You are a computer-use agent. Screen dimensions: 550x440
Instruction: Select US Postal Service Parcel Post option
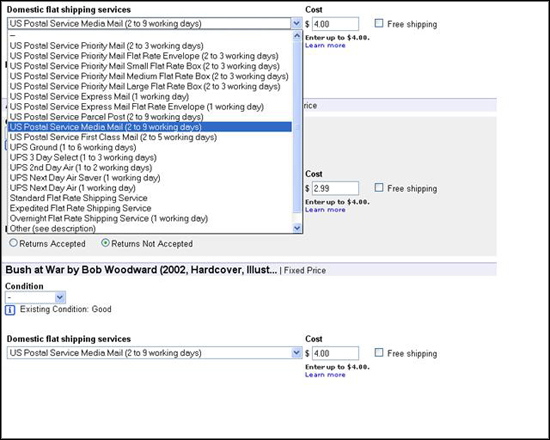tap(150, 117)
